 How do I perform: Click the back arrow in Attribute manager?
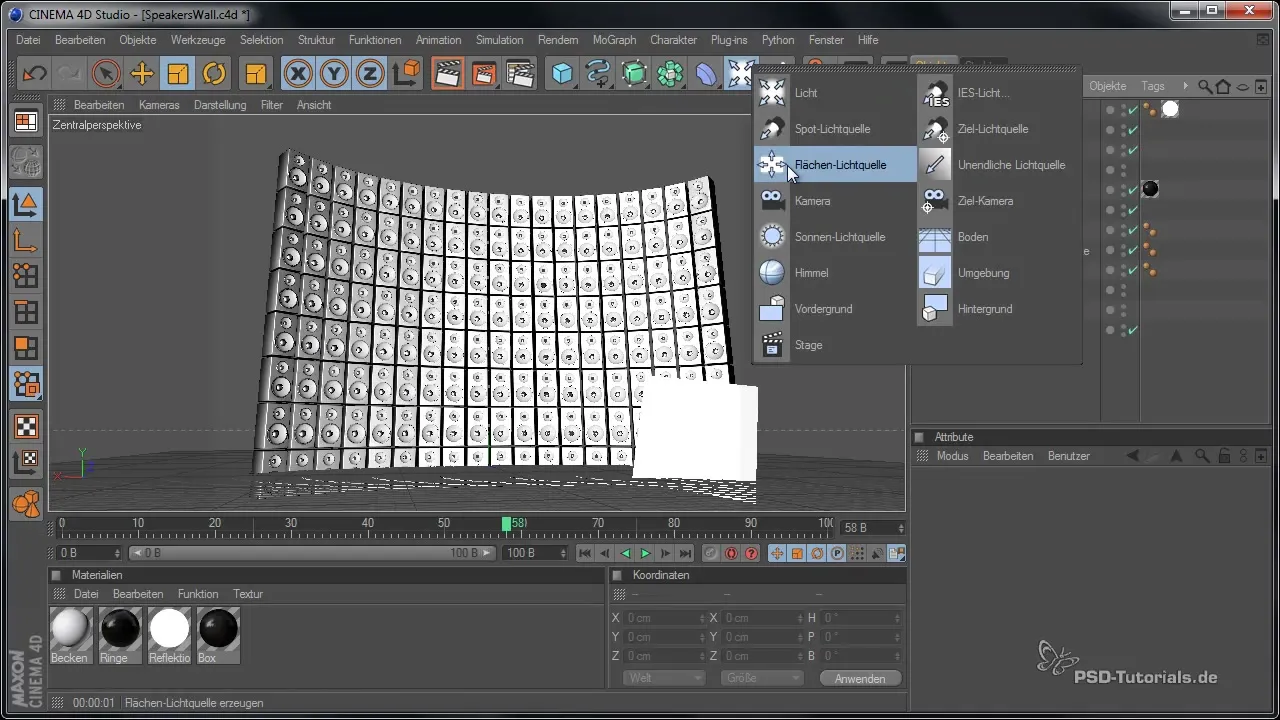coord(1133,456)
